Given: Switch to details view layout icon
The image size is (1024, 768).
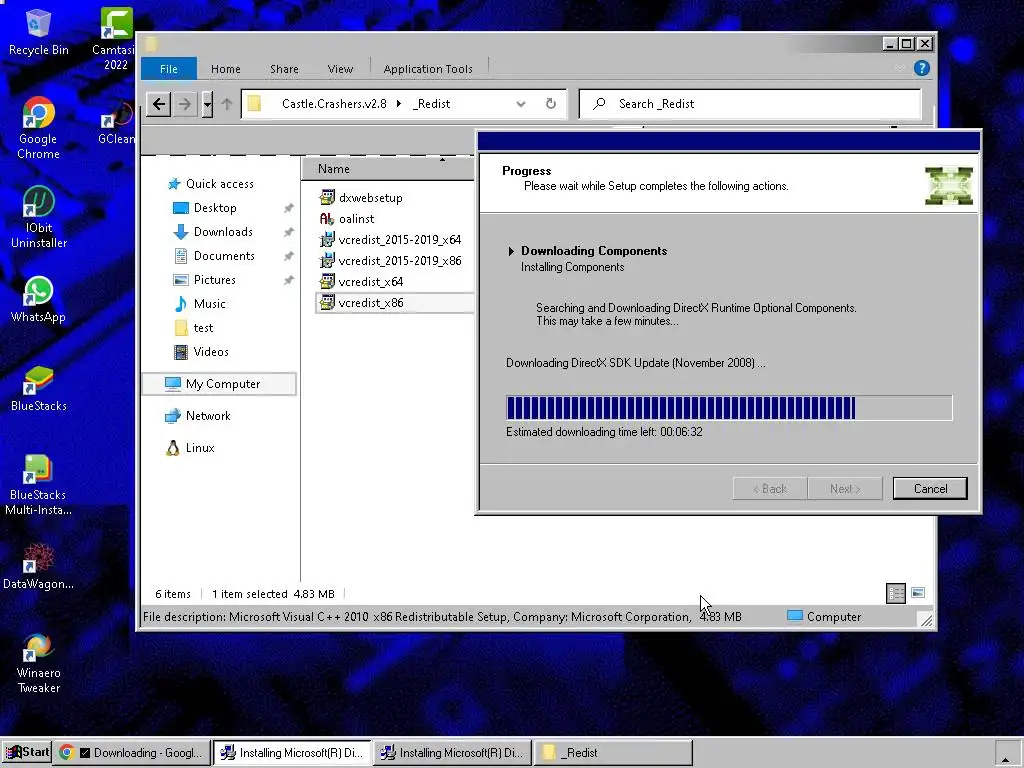Looking at the screenshot, I should click(895, 593).
